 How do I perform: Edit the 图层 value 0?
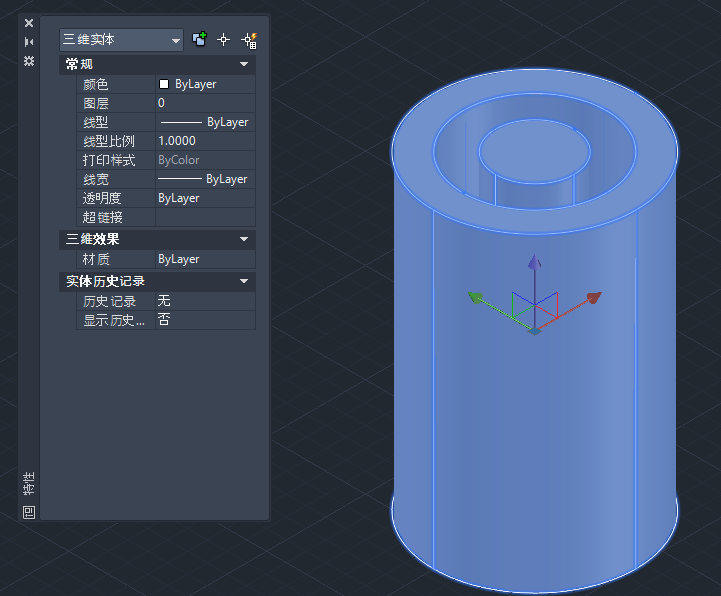[x=206, y=103]
